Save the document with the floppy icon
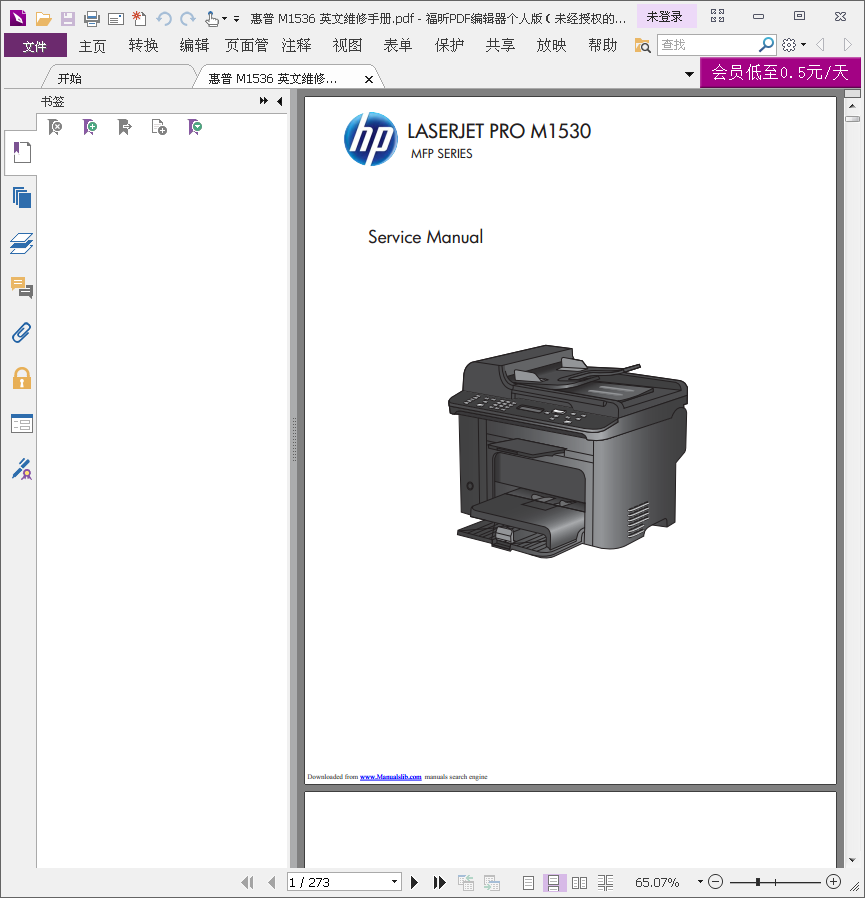The image size is (865, 898). [x=68, y=19]
